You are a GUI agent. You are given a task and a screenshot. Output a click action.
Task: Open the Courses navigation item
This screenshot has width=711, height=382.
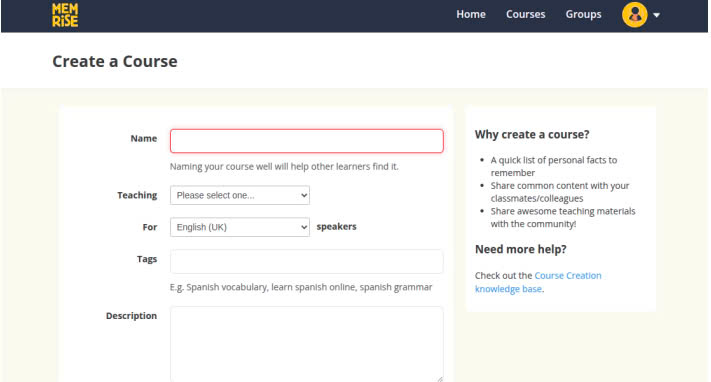click(526, 15)
